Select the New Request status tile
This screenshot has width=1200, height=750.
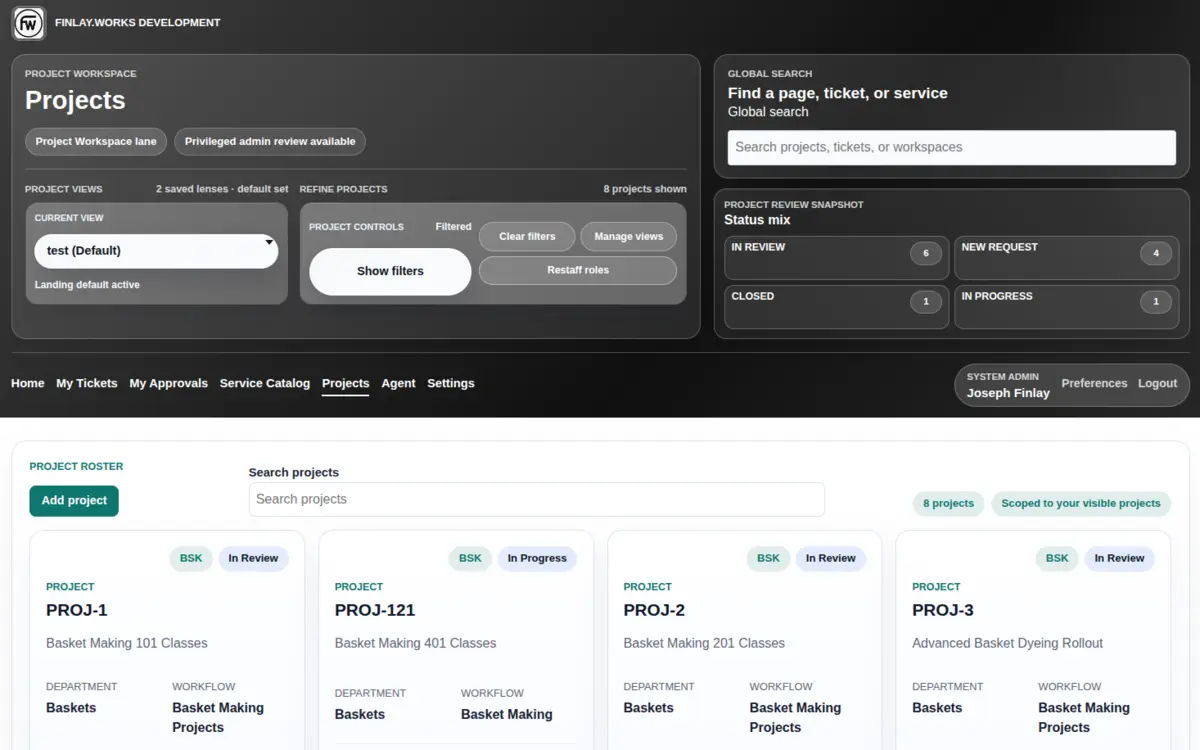[x=1067, y=257]
